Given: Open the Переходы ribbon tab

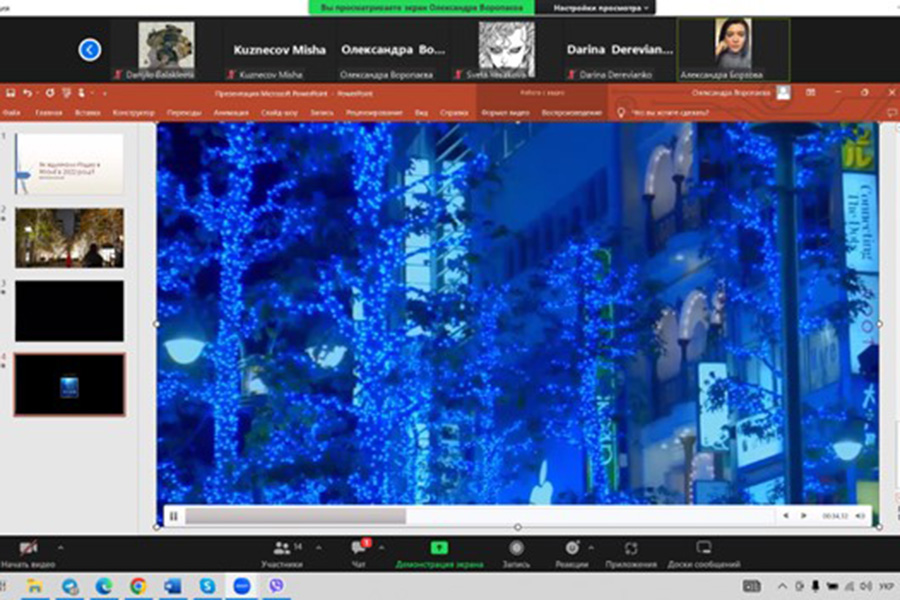Looking at the screenshot, I should (184, 113).
